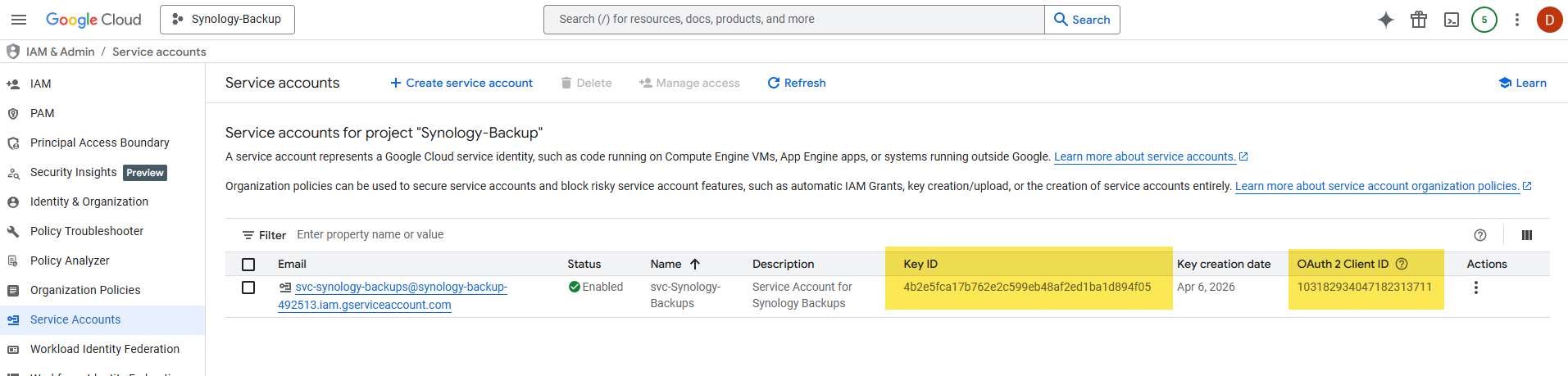Open notifications badge showing 5

pos(1484,20)
